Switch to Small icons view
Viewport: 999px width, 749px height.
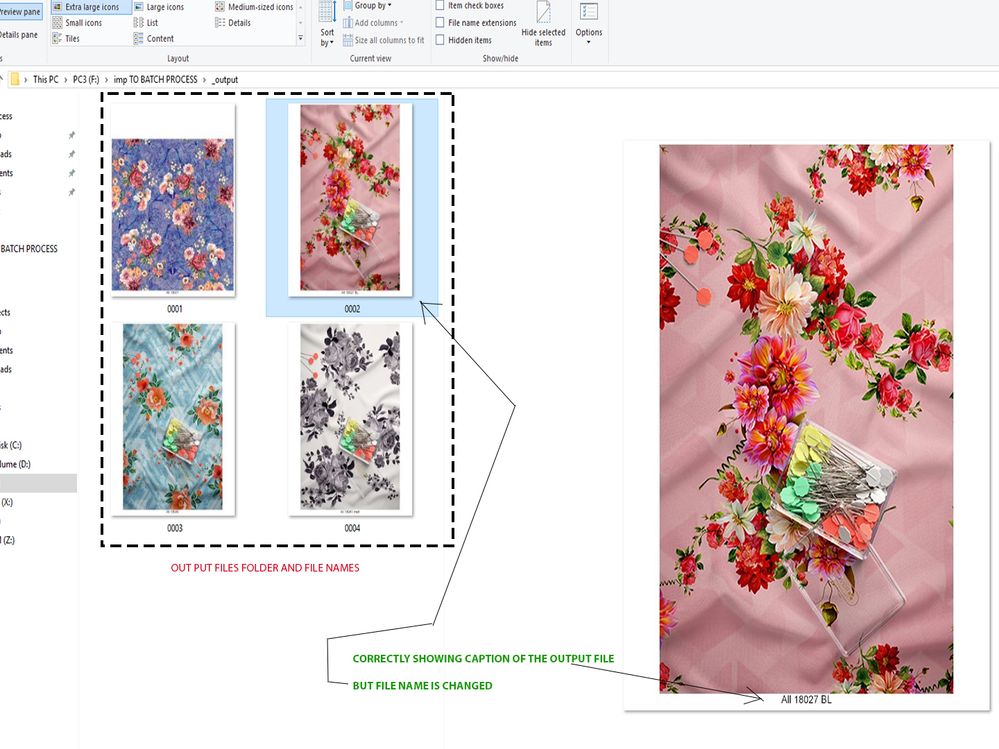coord(77,23)
